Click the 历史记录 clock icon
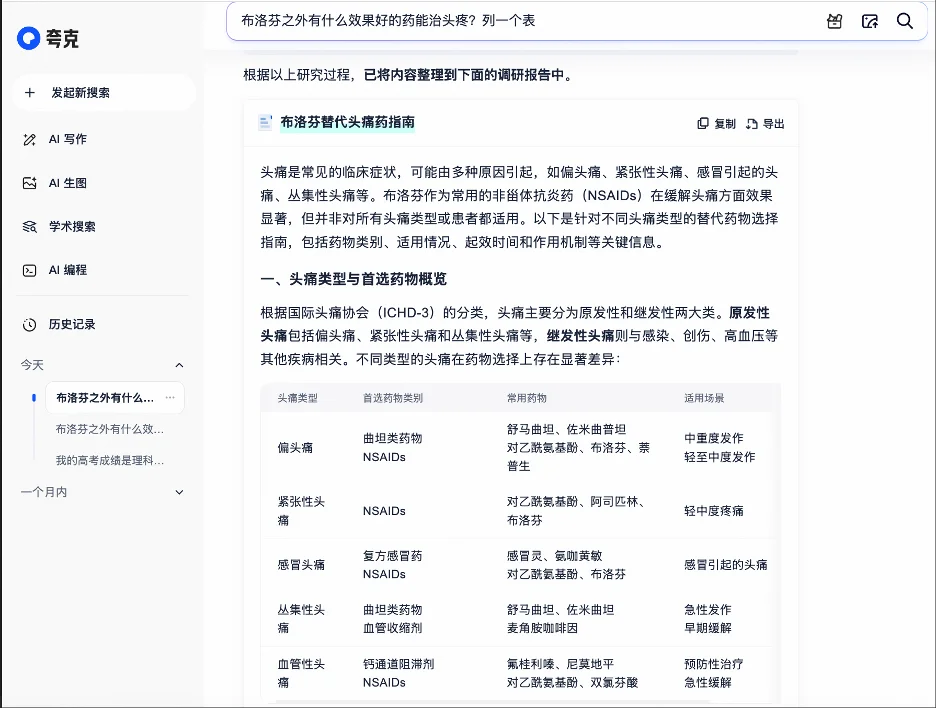The height and width of the screenshot is (708, 936). [x=29, y=325]
